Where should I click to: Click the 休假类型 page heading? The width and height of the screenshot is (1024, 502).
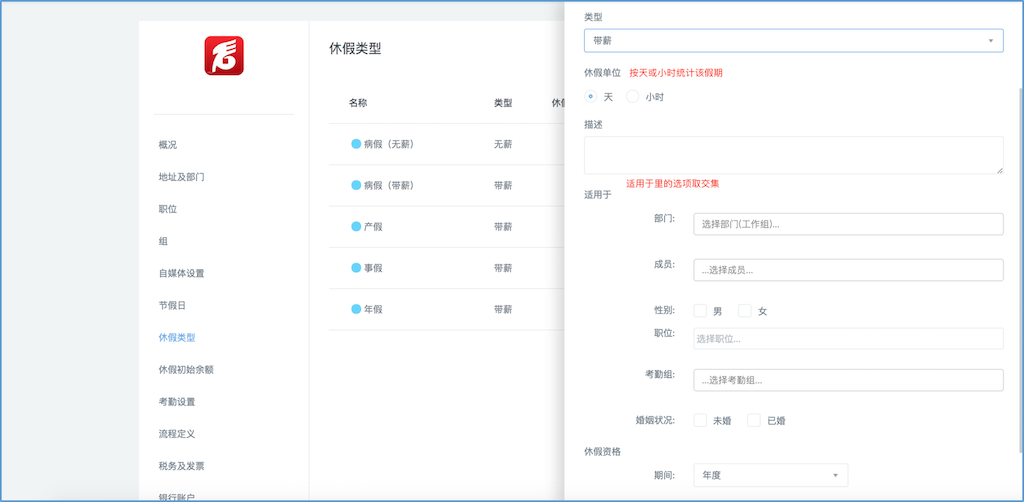[355, 48]
